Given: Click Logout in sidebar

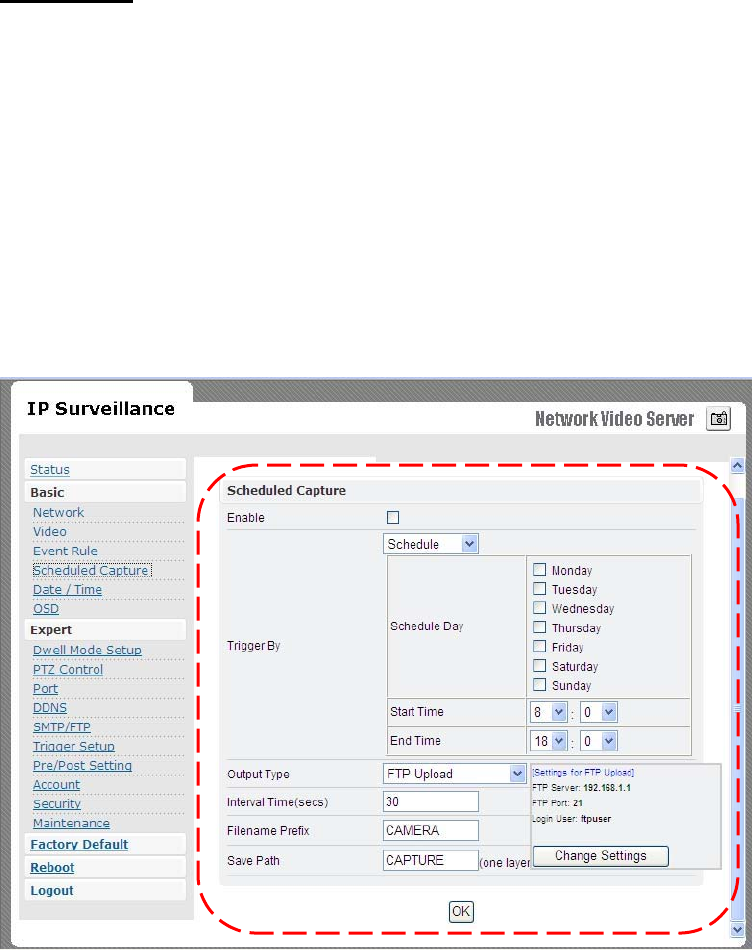Looking at the screenshot, I should point(52,891).
